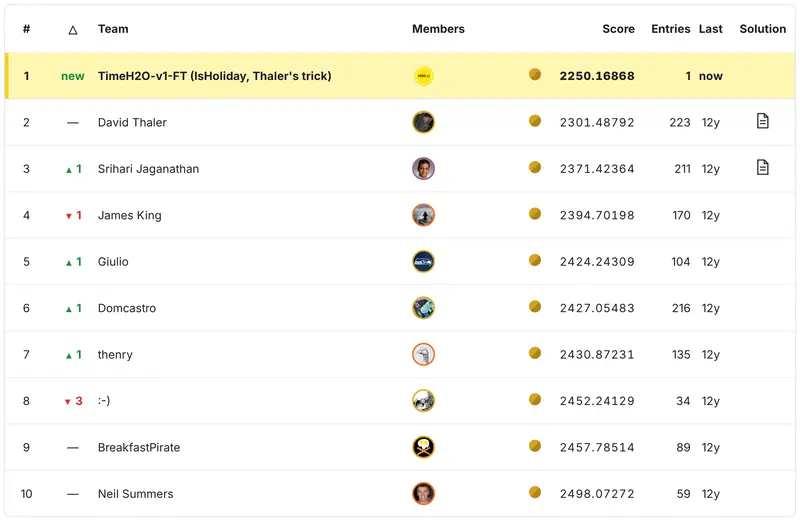
Task: Click the Entries column header
Action: pyautogui.click(x=670, y=29)
